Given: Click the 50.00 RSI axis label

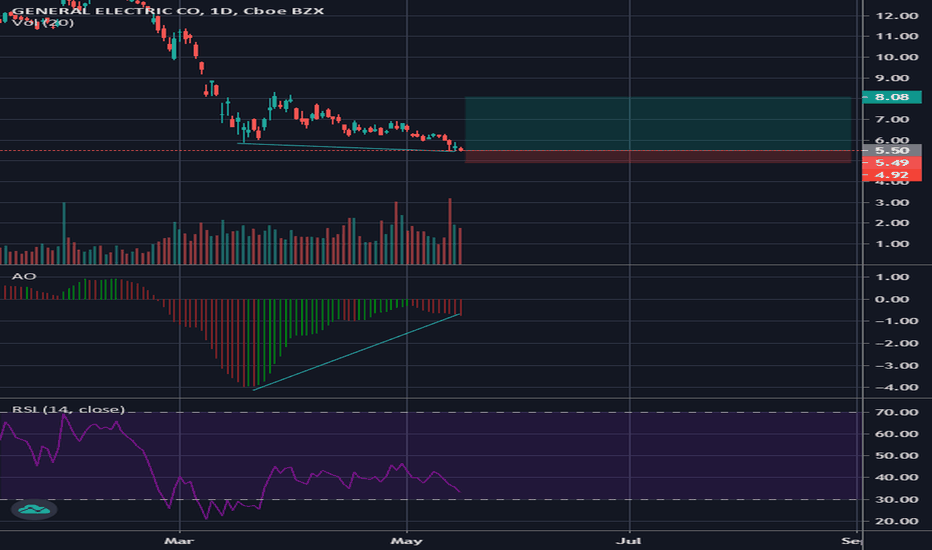Looking at the screenshot, I should pyautogui.click(x=896, y=455).
